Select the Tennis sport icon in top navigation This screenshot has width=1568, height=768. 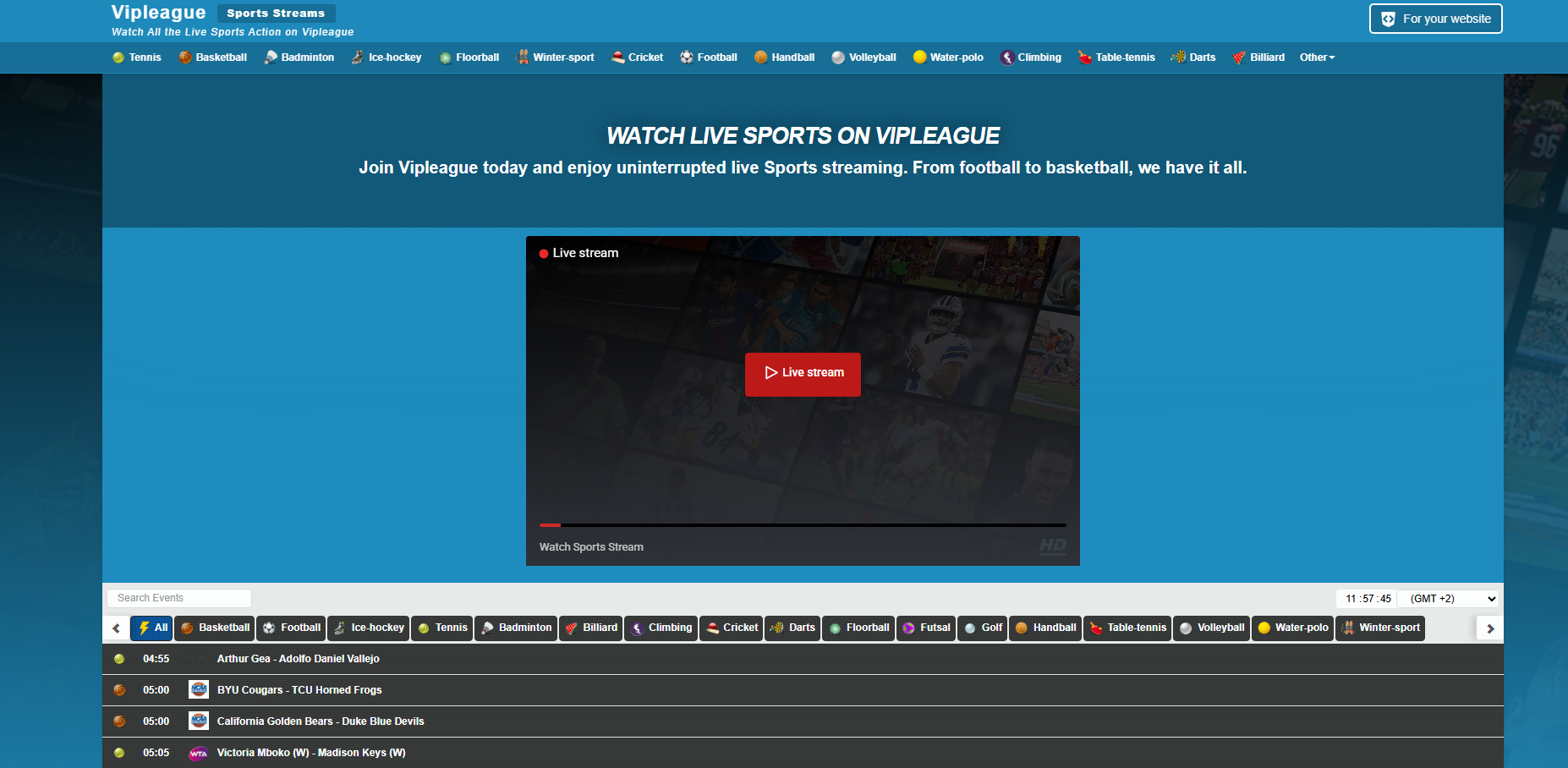(x=119, y=58)
